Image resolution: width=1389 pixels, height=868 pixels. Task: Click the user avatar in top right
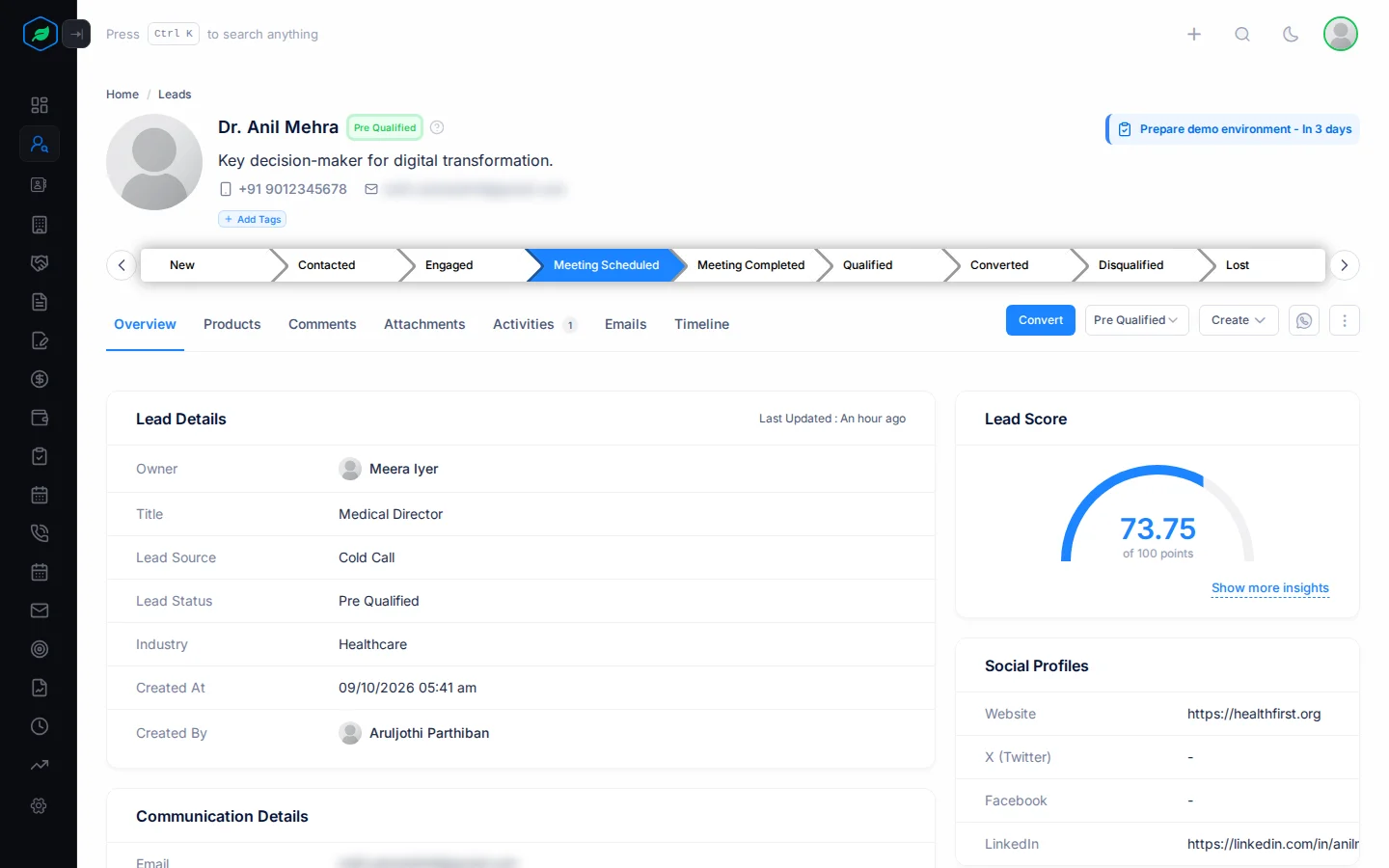(1341, 34)
